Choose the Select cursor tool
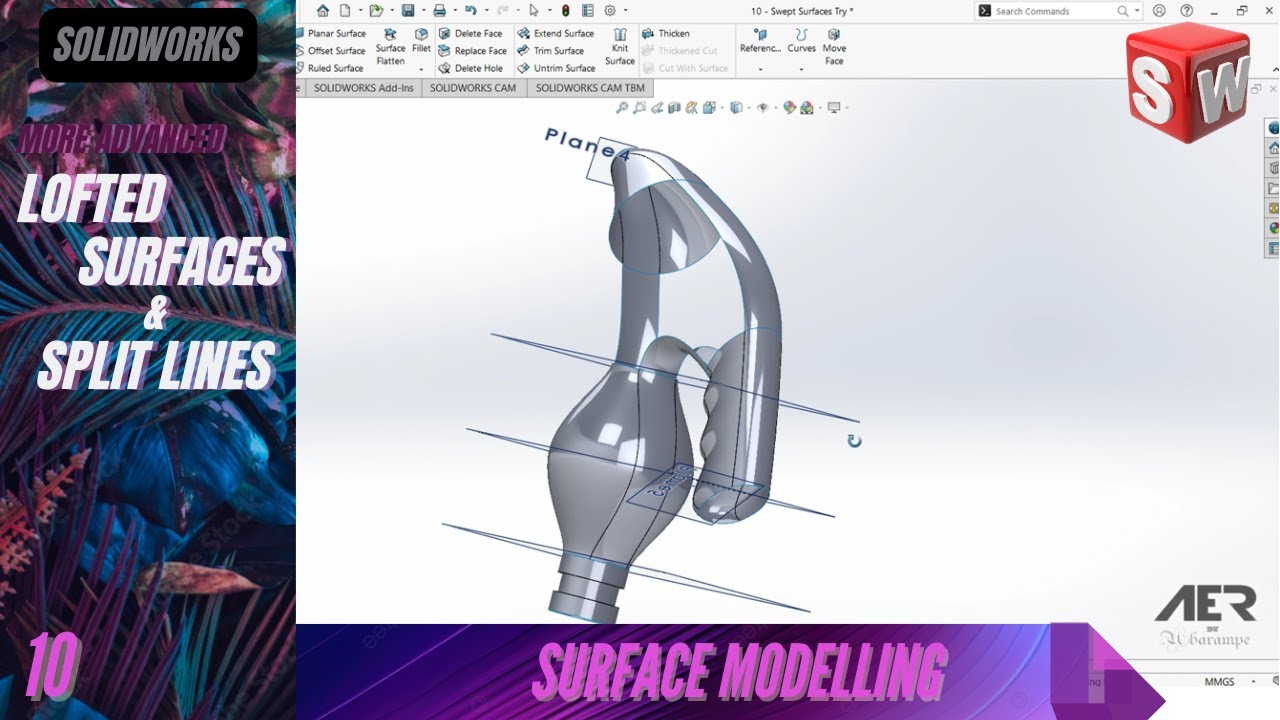 pyautogui.click(x=534, y=11)
